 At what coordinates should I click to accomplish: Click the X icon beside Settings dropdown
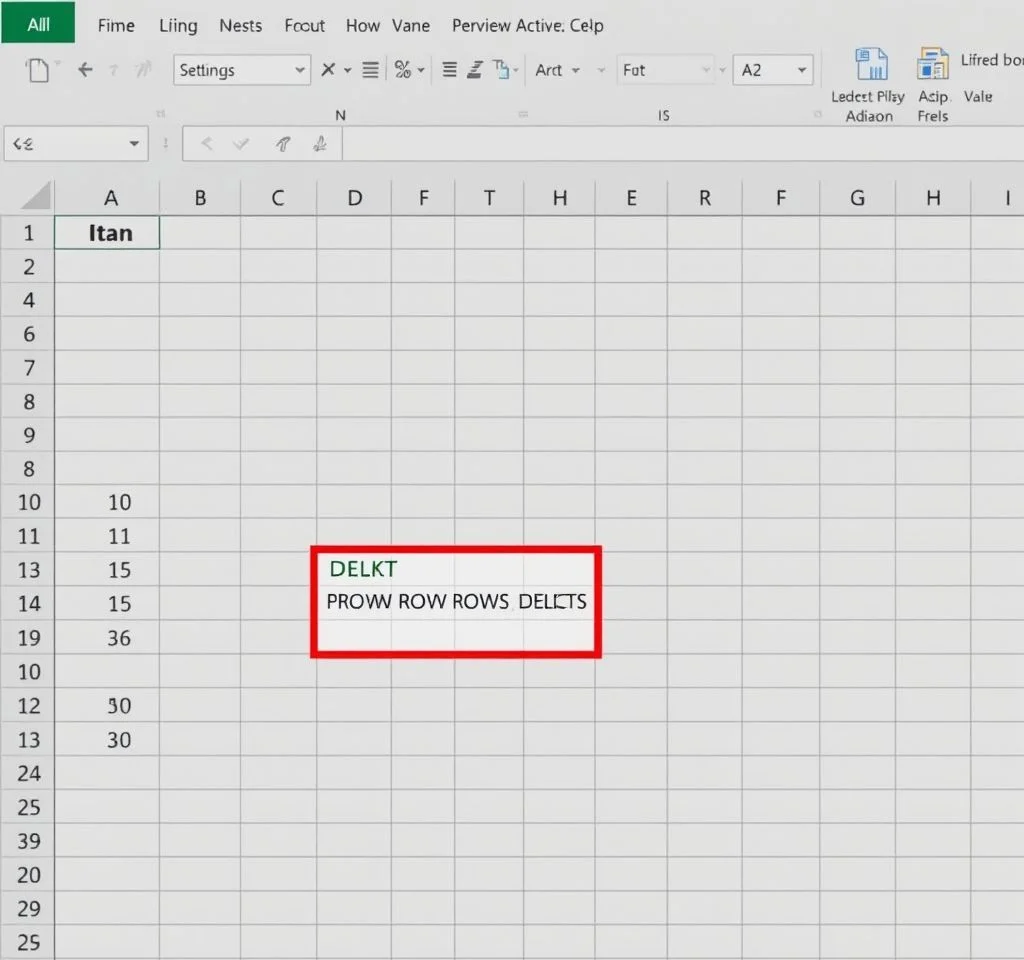(328, 70)
